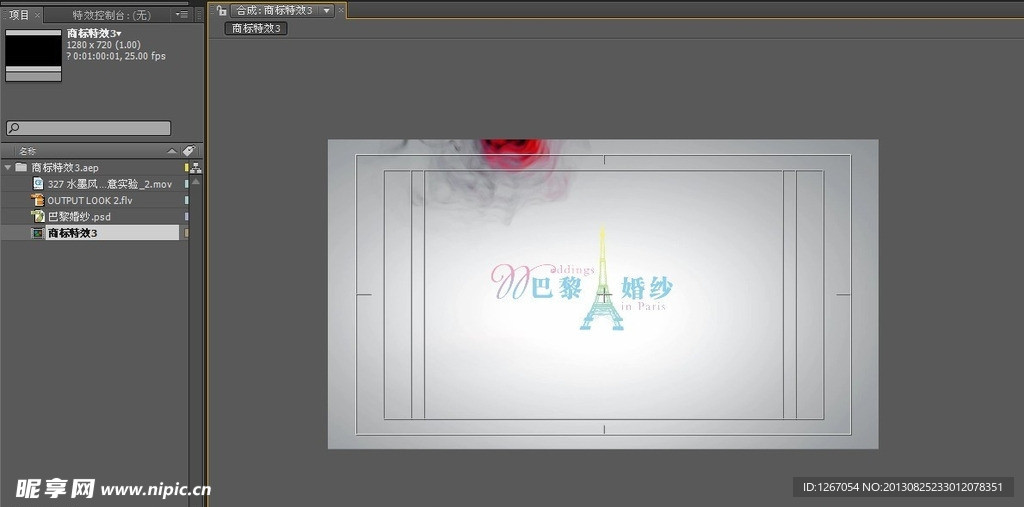Switch to the 特效控制台 tab
The image size is (1024, 507).
point(110,15)
